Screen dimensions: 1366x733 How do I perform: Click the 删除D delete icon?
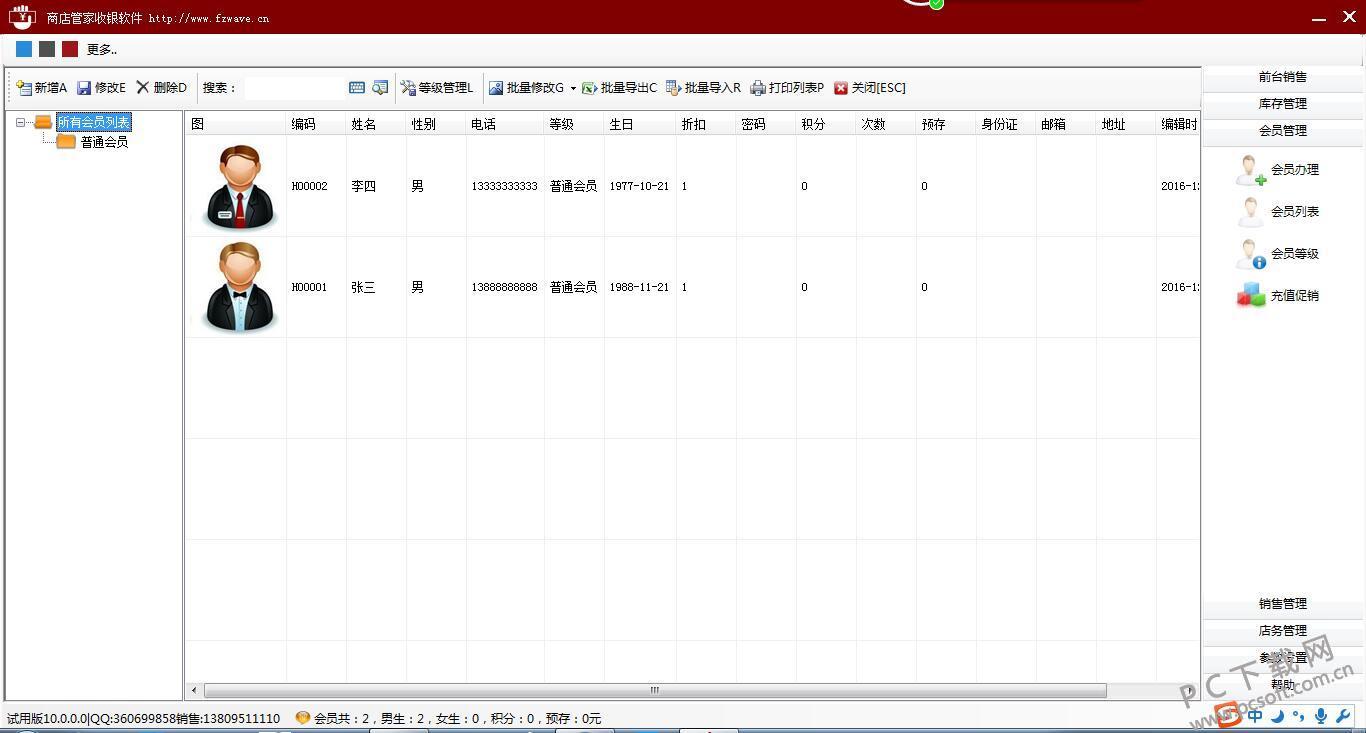point(143,88)
